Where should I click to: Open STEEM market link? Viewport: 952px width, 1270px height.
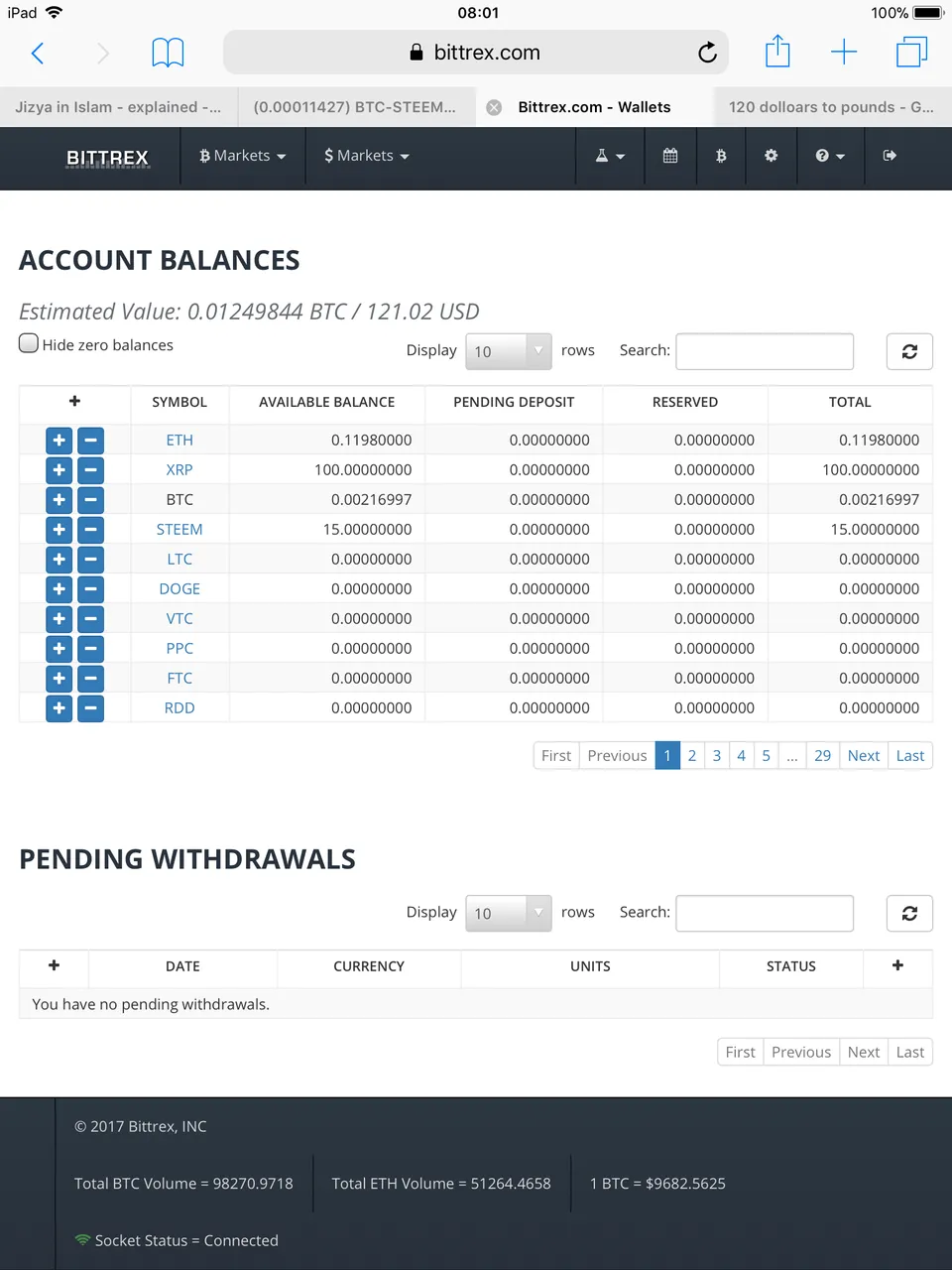pyautogui.click(x=179, y=530)
